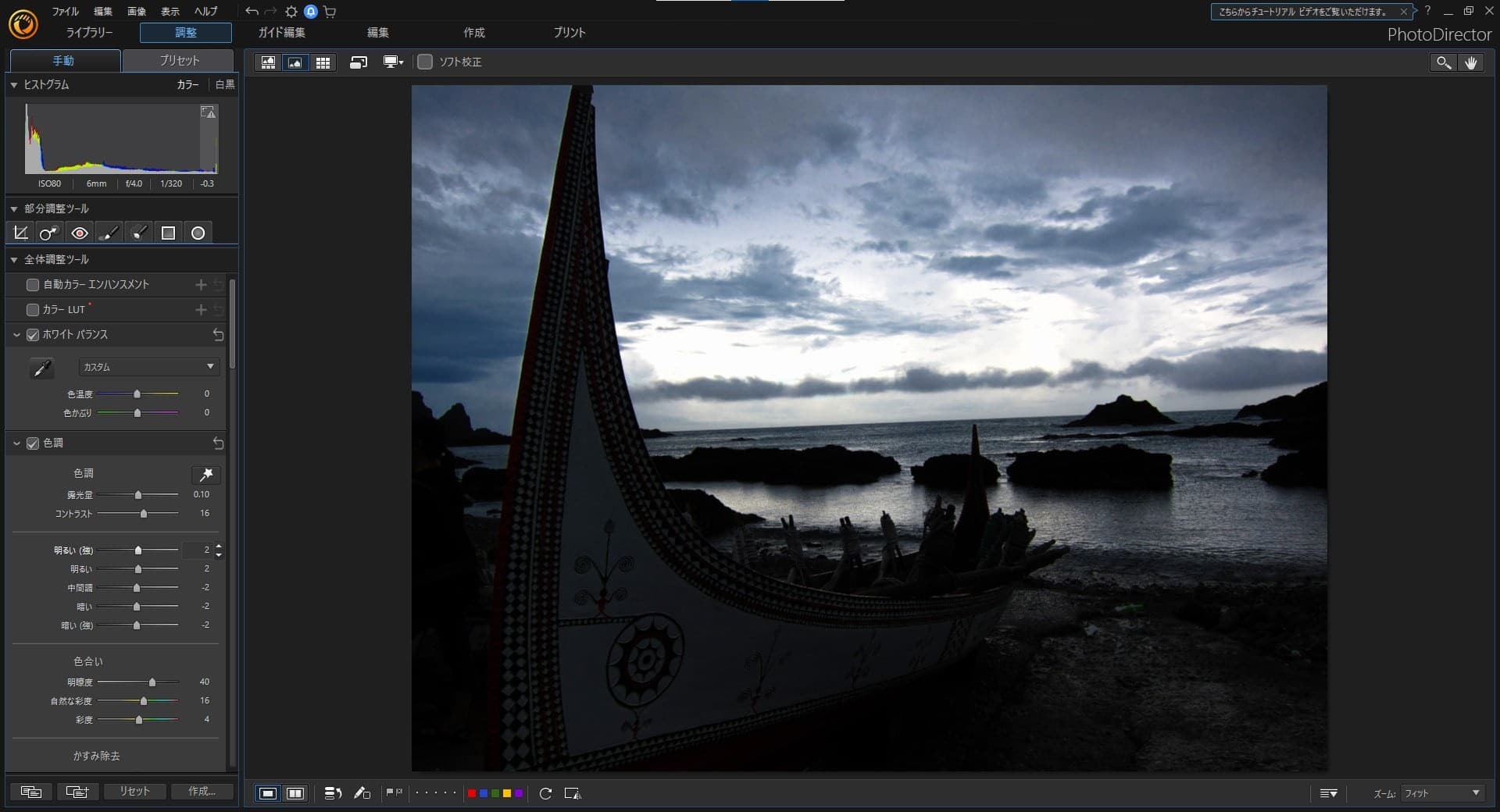The width and height of the screenshot is (1500, 812).
Task: Select the radial filter circle tool
Action: pos(198,233)
